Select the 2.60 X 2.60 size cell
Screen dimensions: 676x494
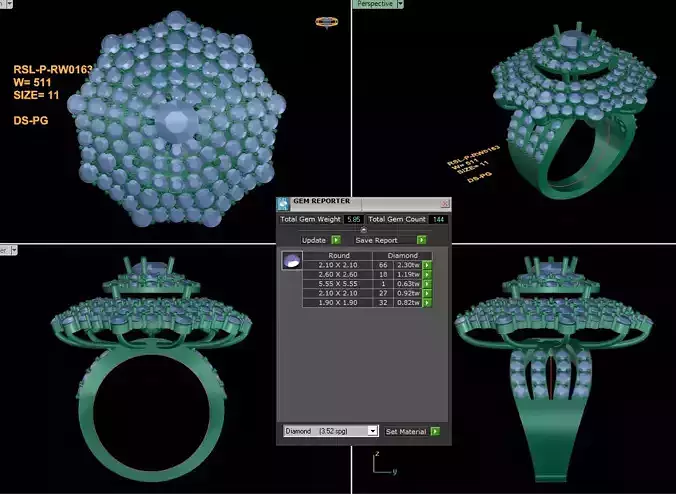338,274
